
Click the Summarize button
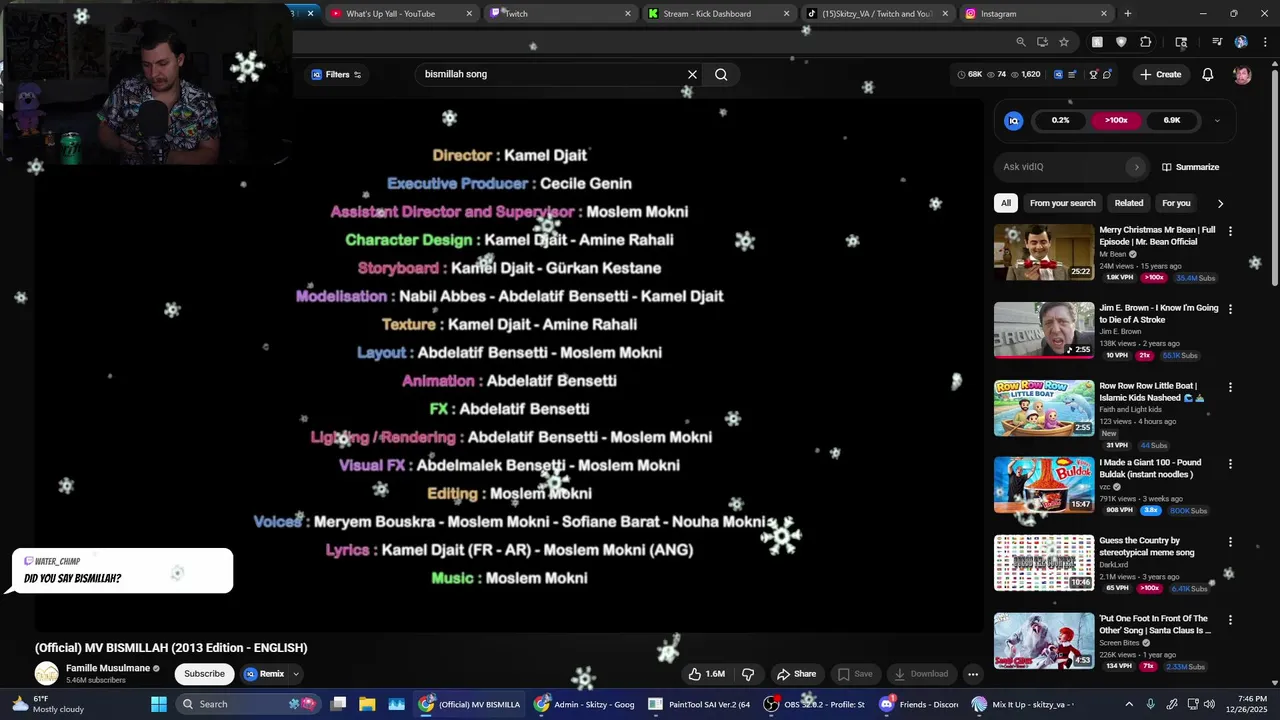pos(1190,167)
